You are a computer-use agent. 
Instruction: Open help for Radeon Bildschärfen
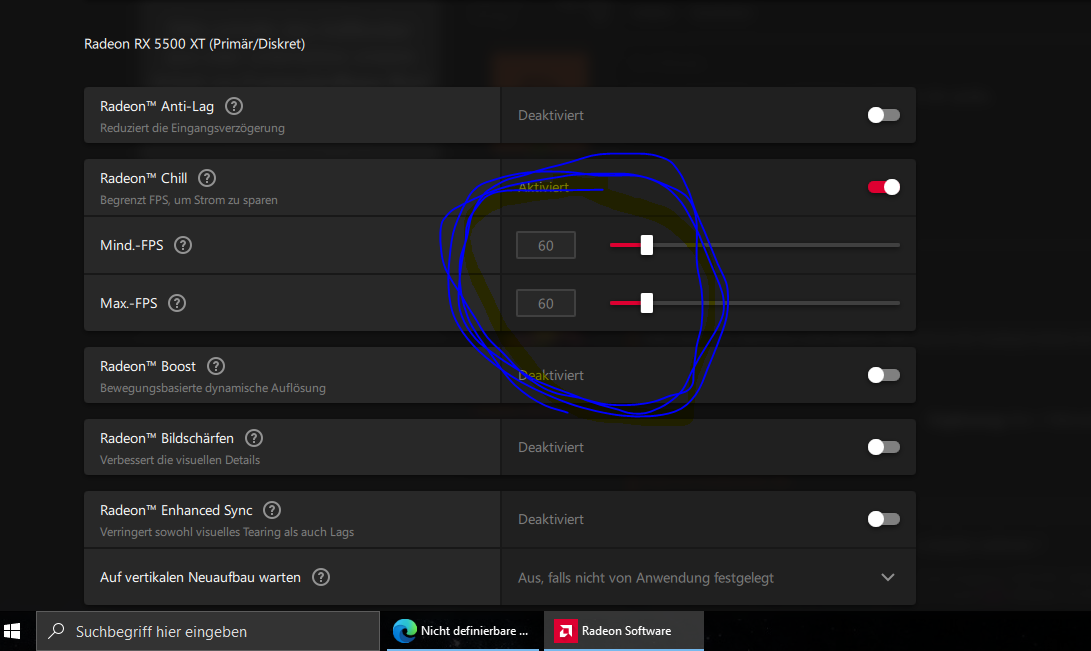pos(254,438)
